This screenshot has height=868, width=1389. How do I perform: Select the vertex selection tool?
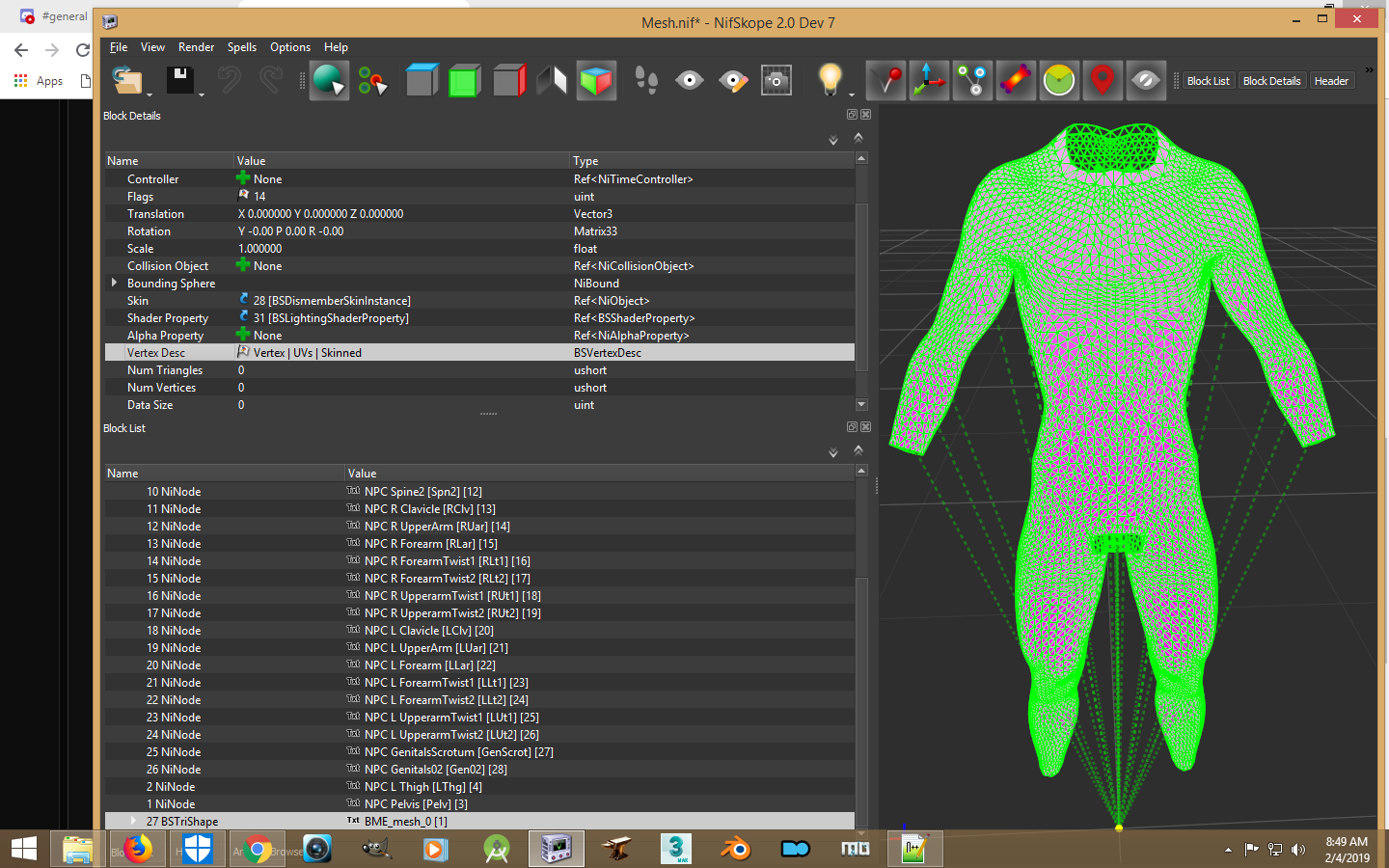(x=372, y=80)
